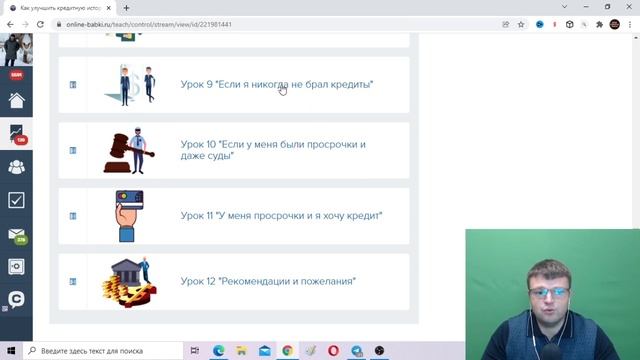Click the Windows search box "Введите здесь текст для поиска"
The width and height of the screenshot is (640, 360).
point(103,351)
